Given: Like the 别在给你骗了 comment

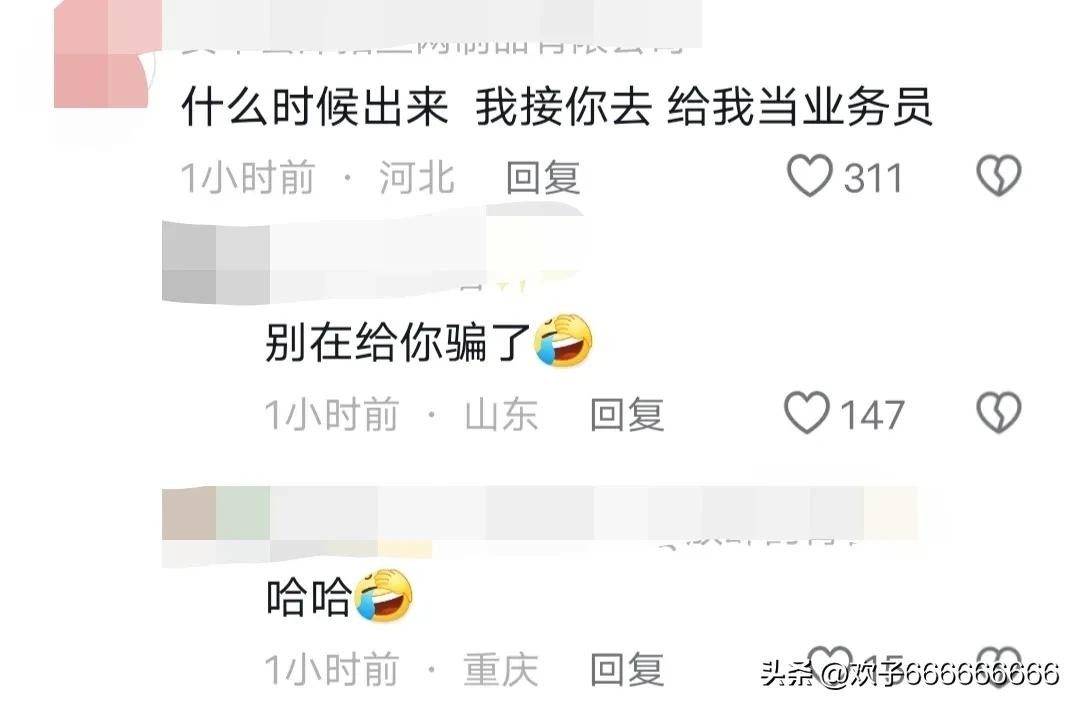Looking at the screenshot, I should click(x=807, y=413).
